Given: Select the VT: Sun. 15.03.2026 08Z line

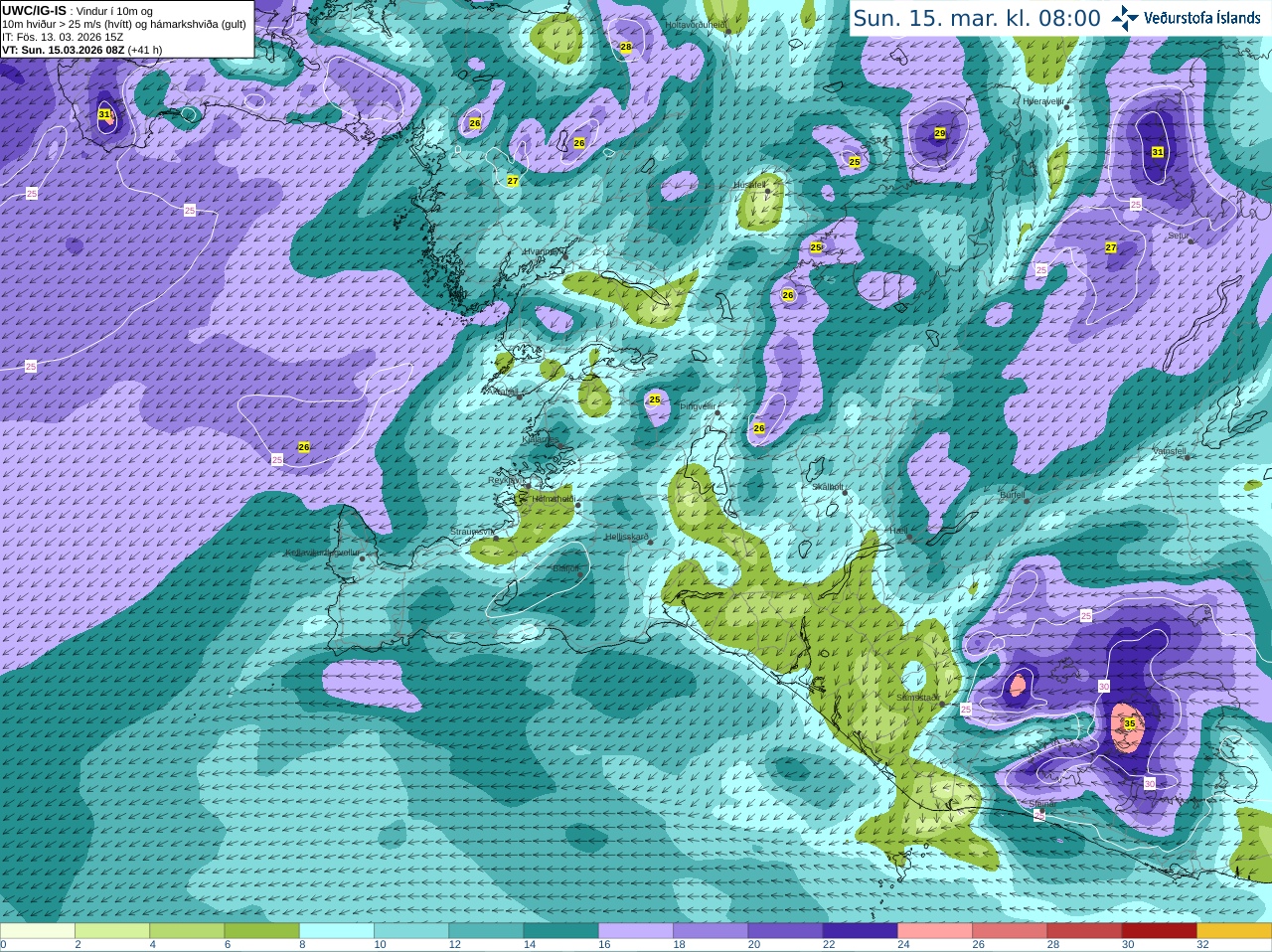Looking at the screenshot, I should tap(81, 50).
